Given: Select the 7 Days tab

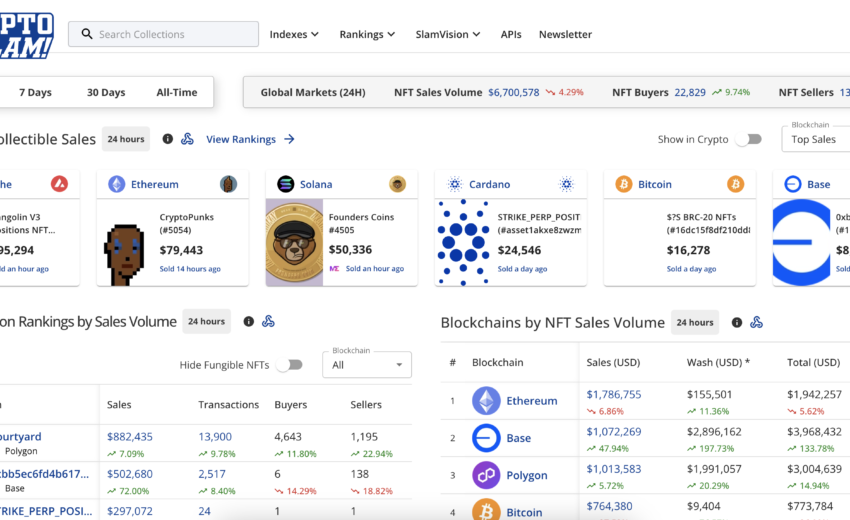Looking at the screenshot, I should [35, 92].
